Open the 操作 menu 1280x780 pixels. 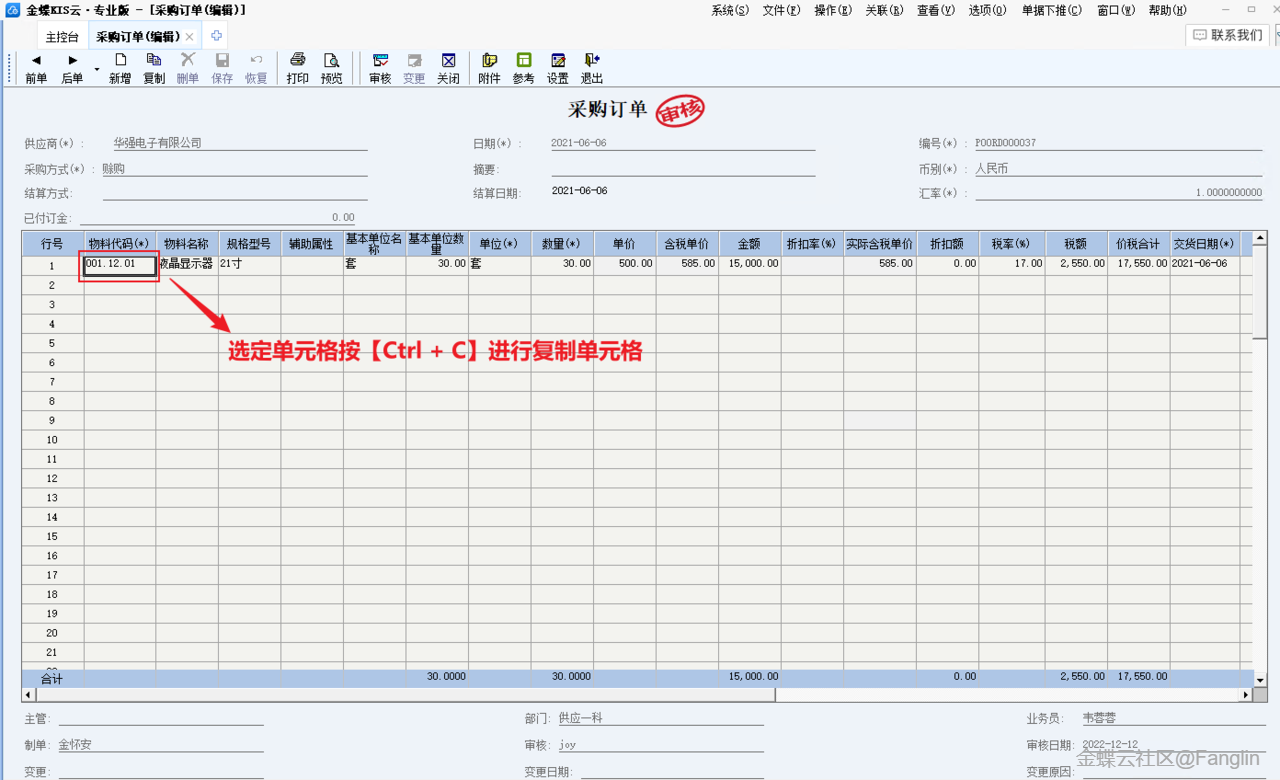click(x=832, y=10)
